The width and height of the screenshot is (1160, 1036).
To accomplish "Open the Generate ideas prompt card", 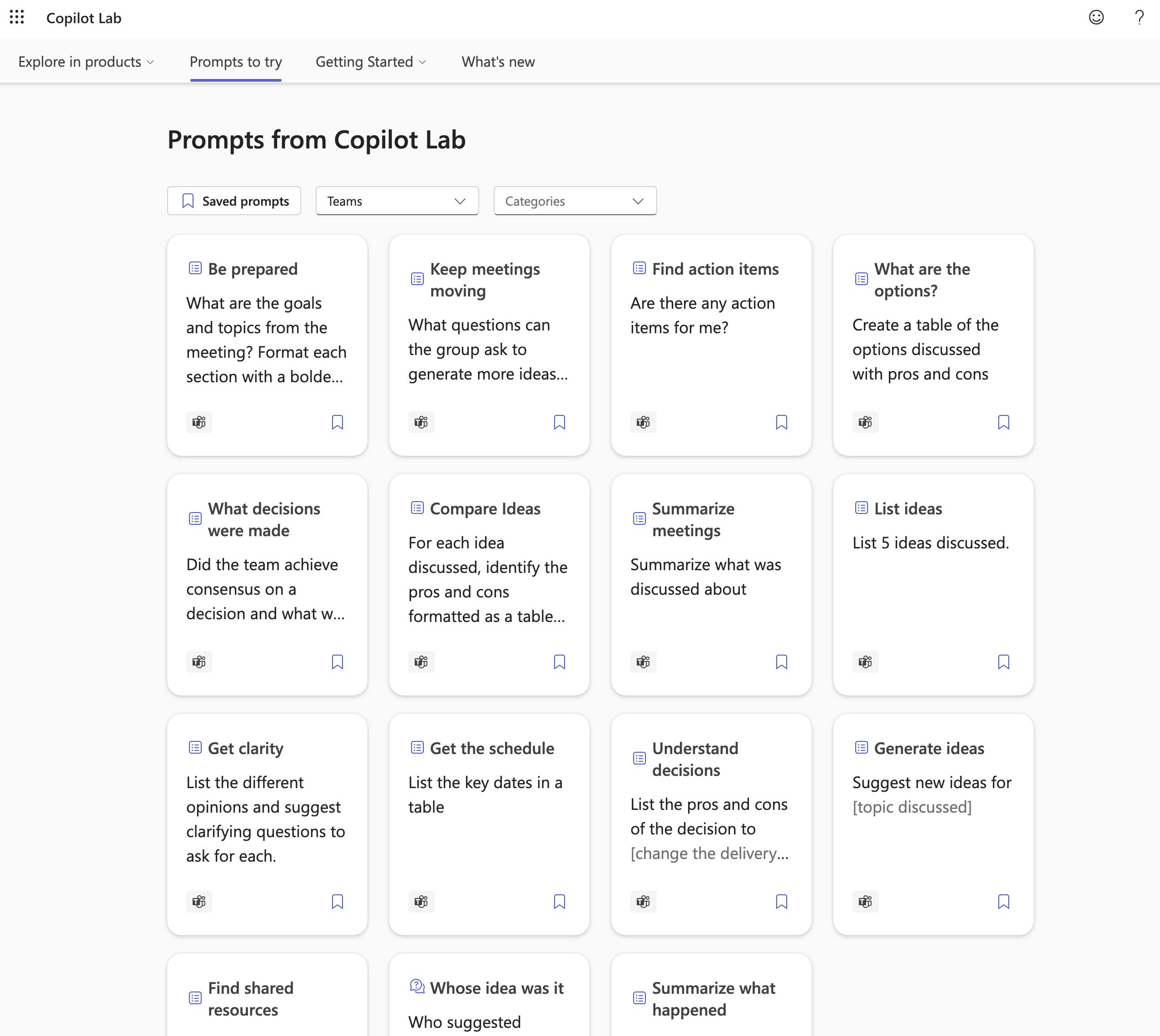I will (x=933, y=824).
